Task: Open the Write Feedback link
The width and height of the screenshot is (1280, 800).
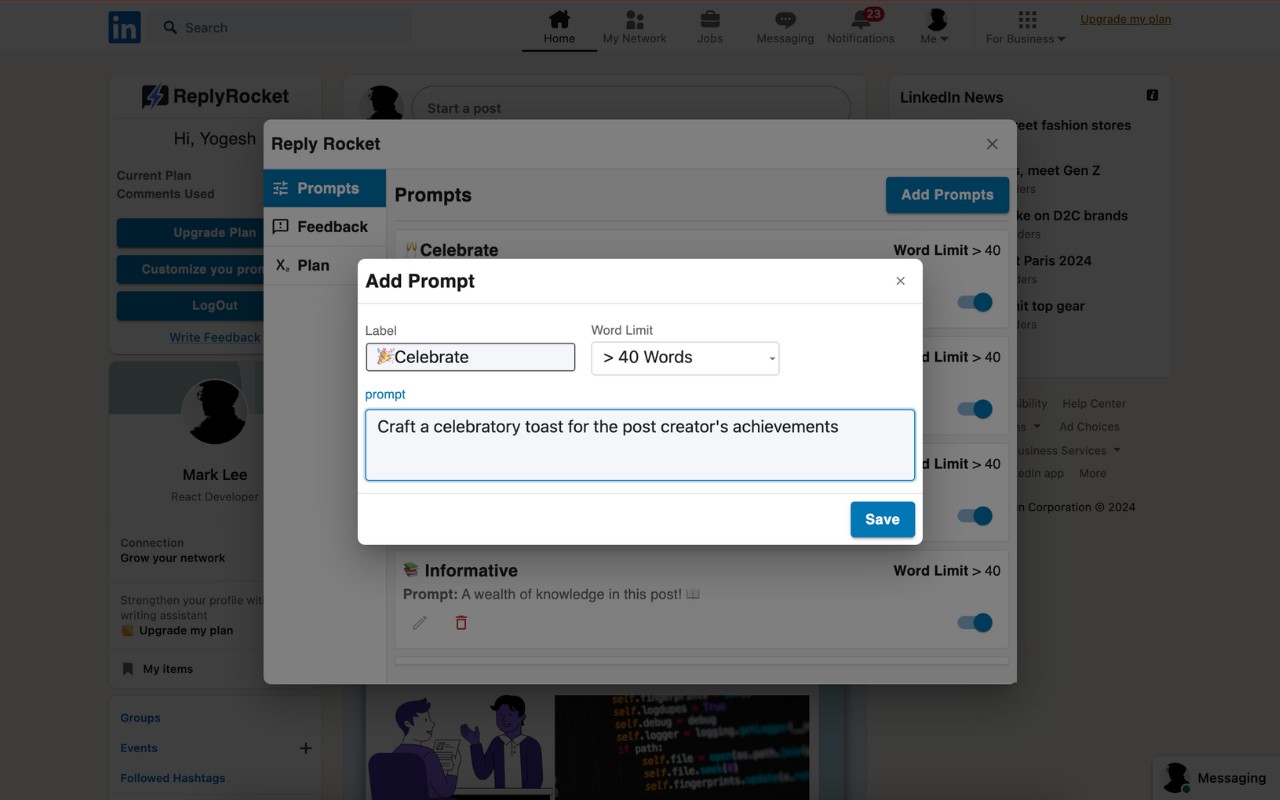Action: pyautogui.click(x=215, y=338)
